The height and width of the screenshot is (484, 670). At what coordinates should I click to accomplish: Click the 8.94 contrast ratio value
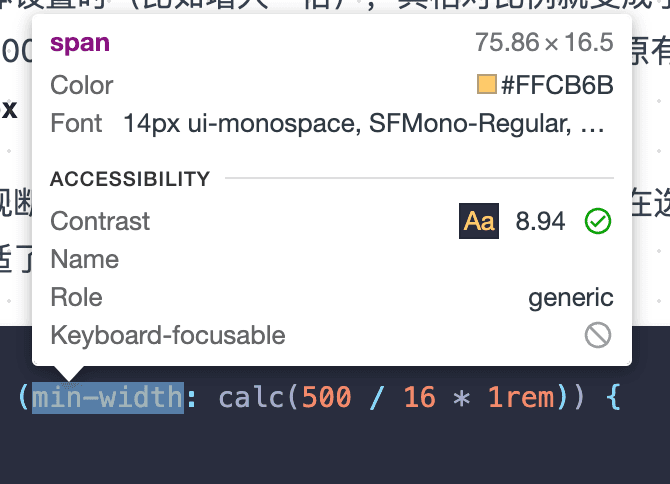540,221
